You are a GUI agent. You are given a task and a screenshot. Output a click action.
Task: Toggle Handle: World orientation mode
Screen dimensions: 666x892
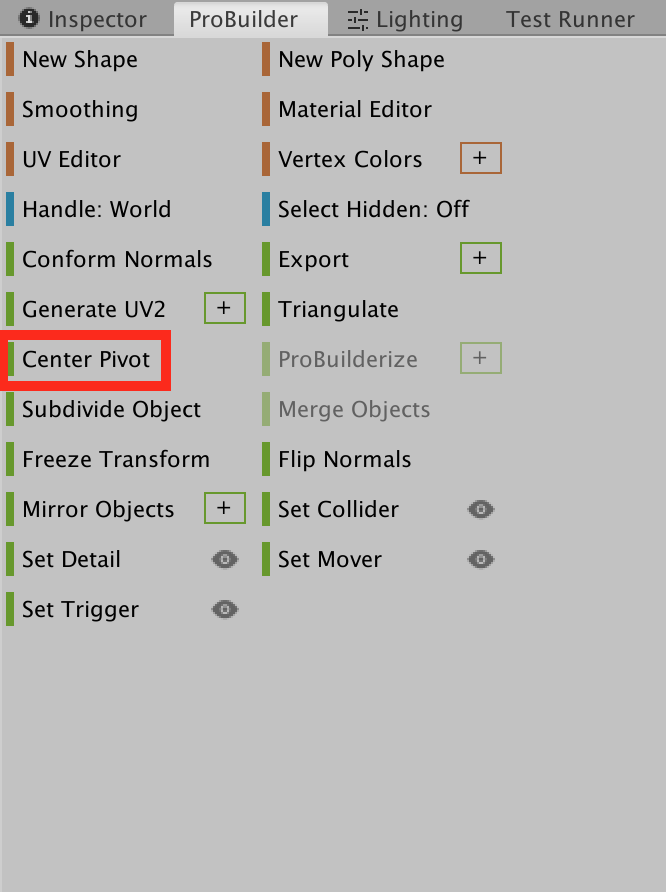tap(96, 210)
